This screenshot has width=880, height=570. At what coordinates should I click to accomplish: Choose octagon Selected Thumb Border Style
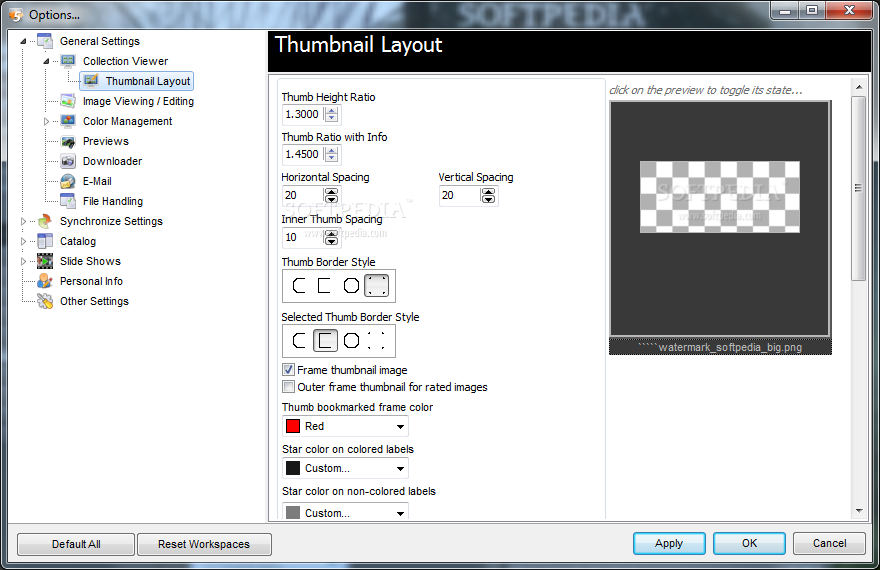[x=351, y=341]
